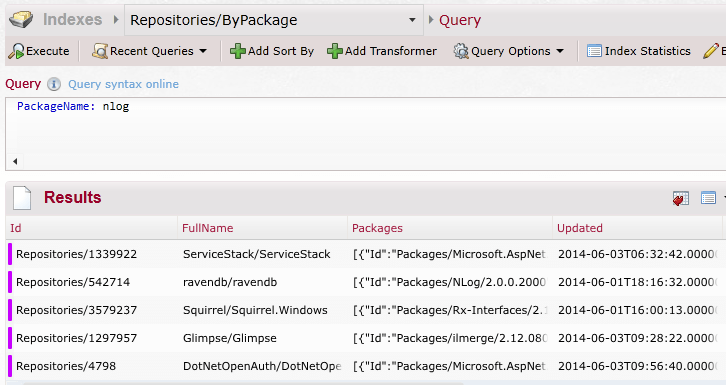Click the pencil edit icon in toolbar
The width and height of the screenshot is (726, 385).
click(710, 51)
